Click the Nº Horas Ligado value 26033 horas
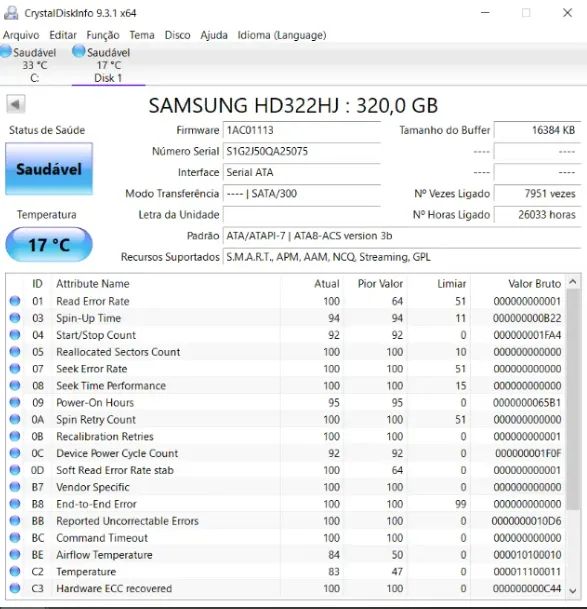 click(538, 215)
